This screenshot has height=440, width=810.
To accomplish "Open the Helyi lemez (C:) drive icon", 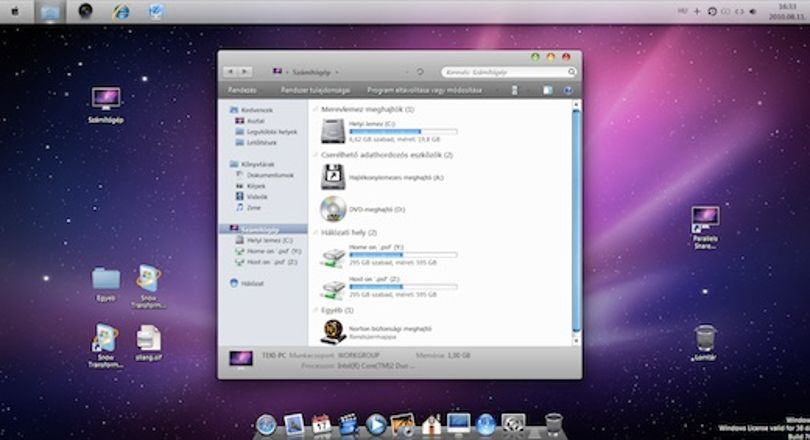I will tap(333, 131).
